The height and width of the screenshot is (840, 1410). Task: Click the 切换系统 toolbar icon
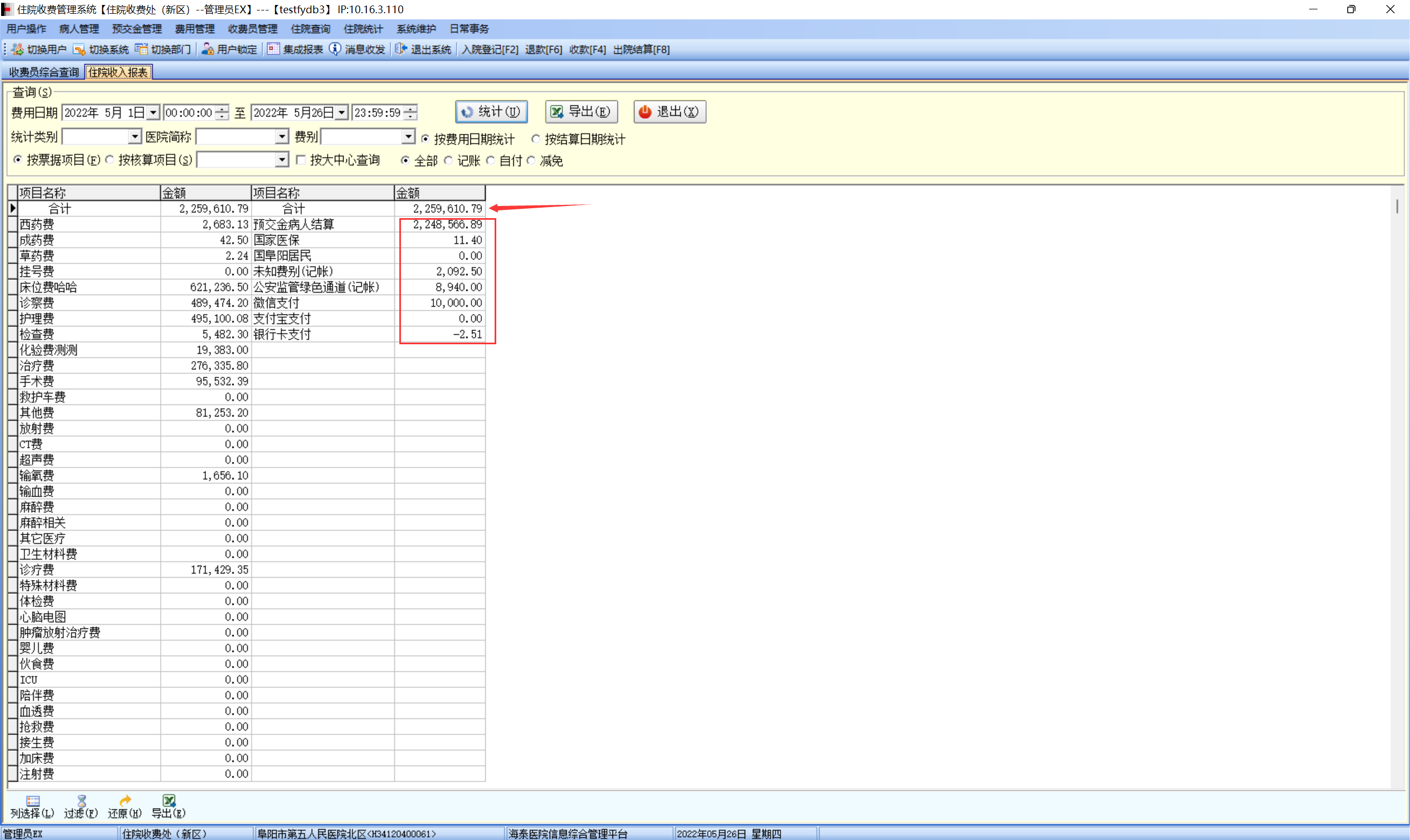(x=79, y=49)
